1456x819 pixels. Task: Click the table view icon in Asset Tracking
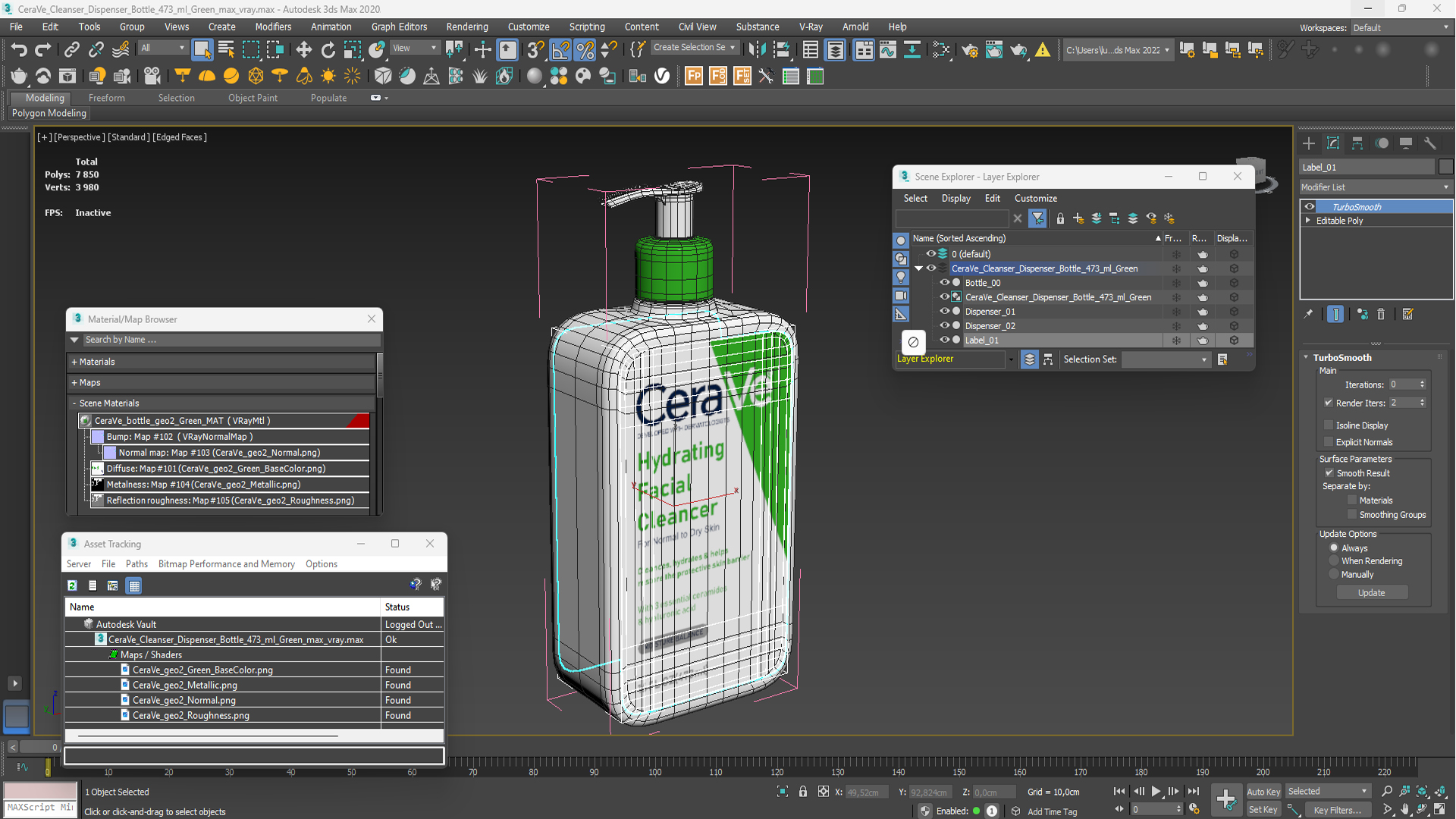(134, 585)
